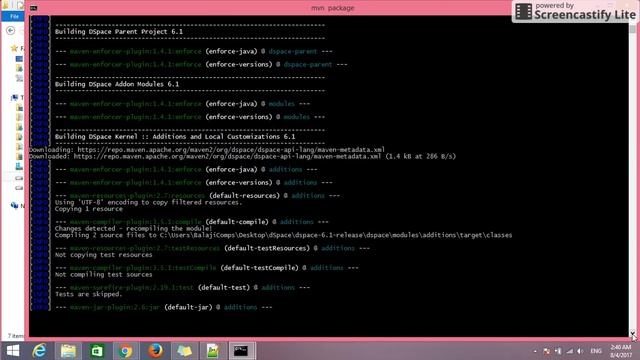Click the '(default-test) @ additions' line
The width and height of the screenshot is (640, 360).
coord(182,287)
